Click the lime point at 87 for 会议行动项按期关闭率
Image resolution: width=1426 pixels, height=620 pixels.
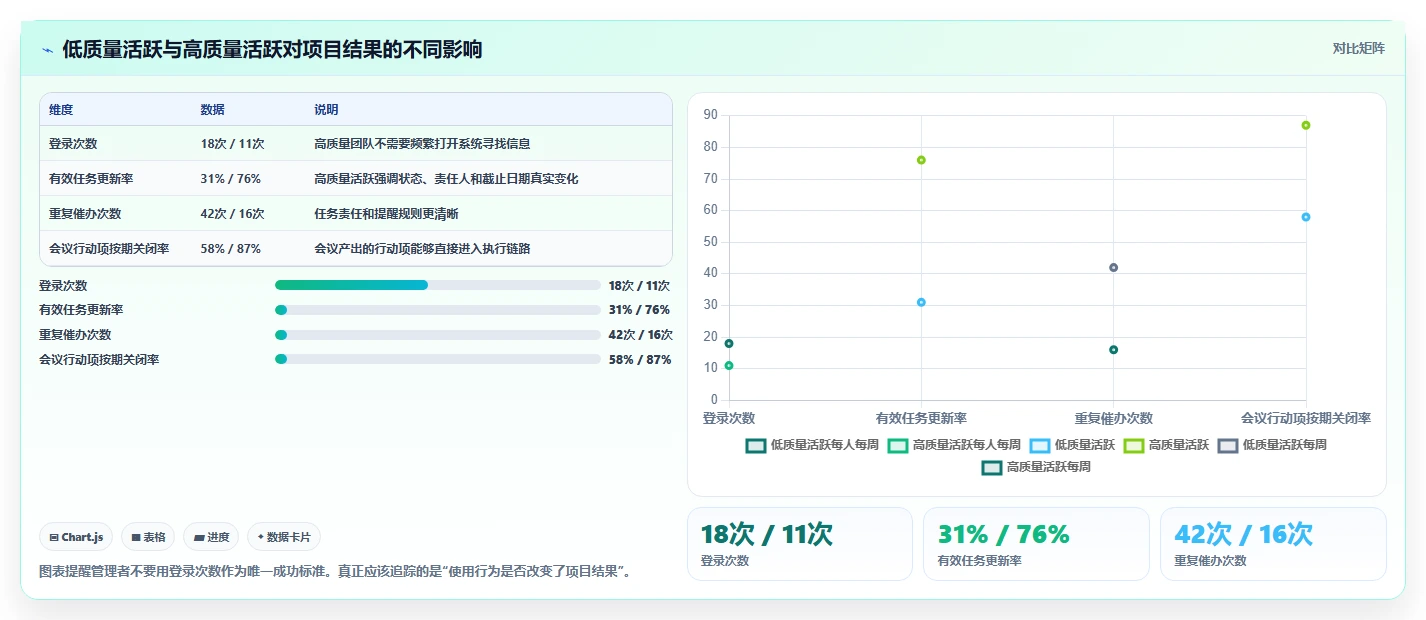click(x=1306, y=125)
